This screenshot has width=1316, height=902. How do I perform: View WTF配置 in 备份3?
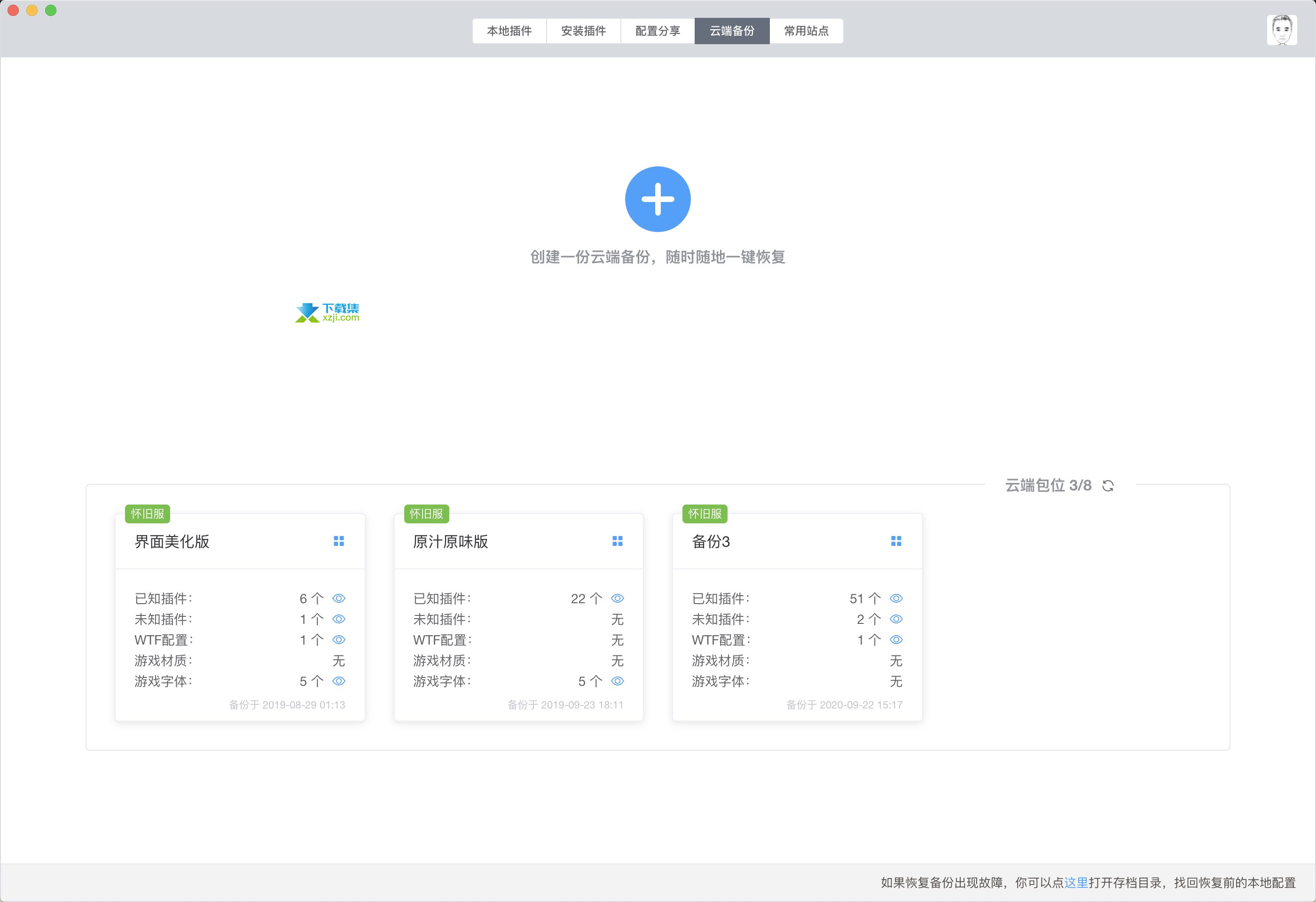896,639
